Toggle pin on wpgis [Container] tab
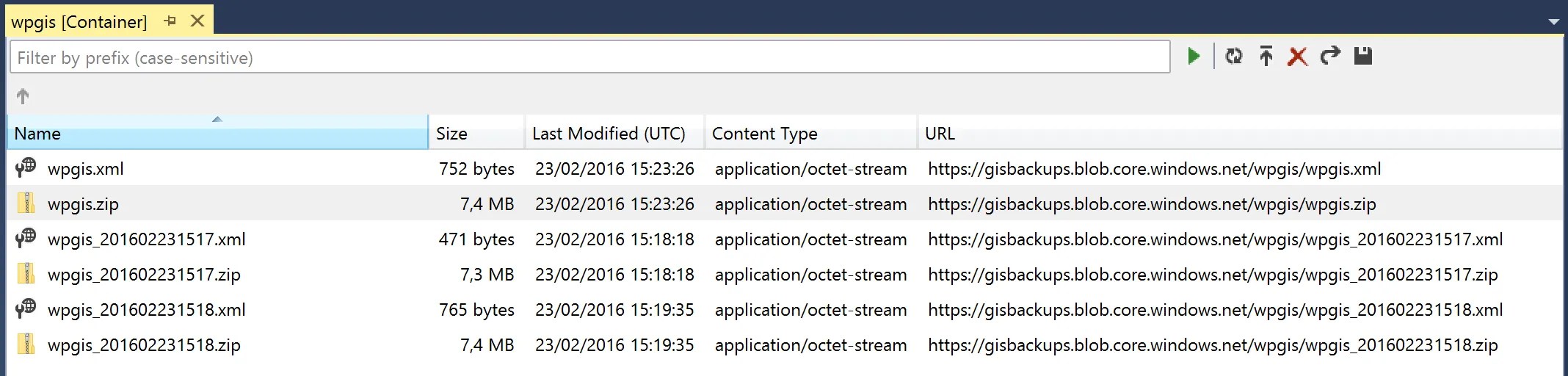The height and width of the screenshot is (376, 1568). coord(170,21)
